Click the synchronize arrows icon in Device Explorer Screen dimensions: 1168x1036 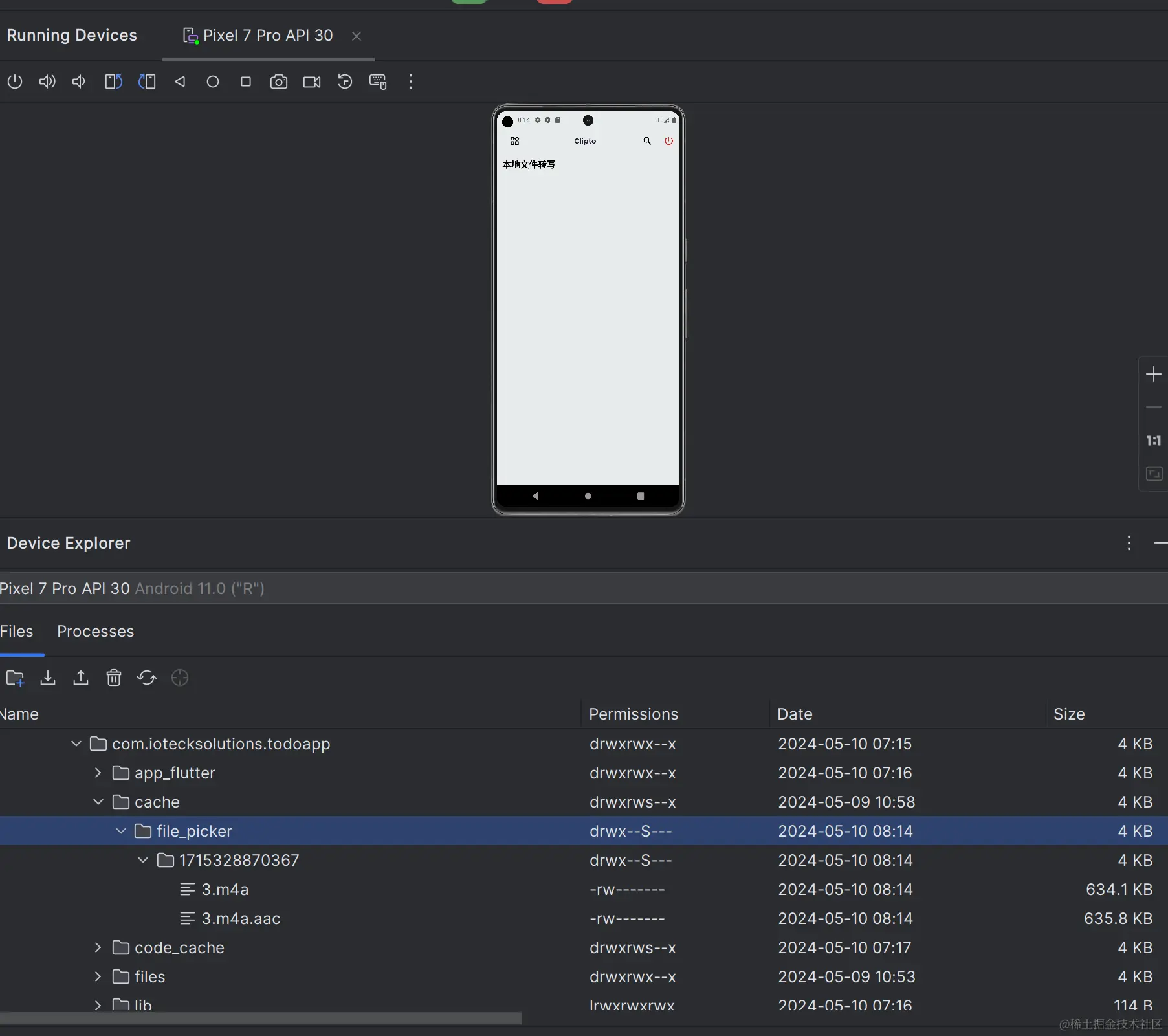tap(147, 678)
